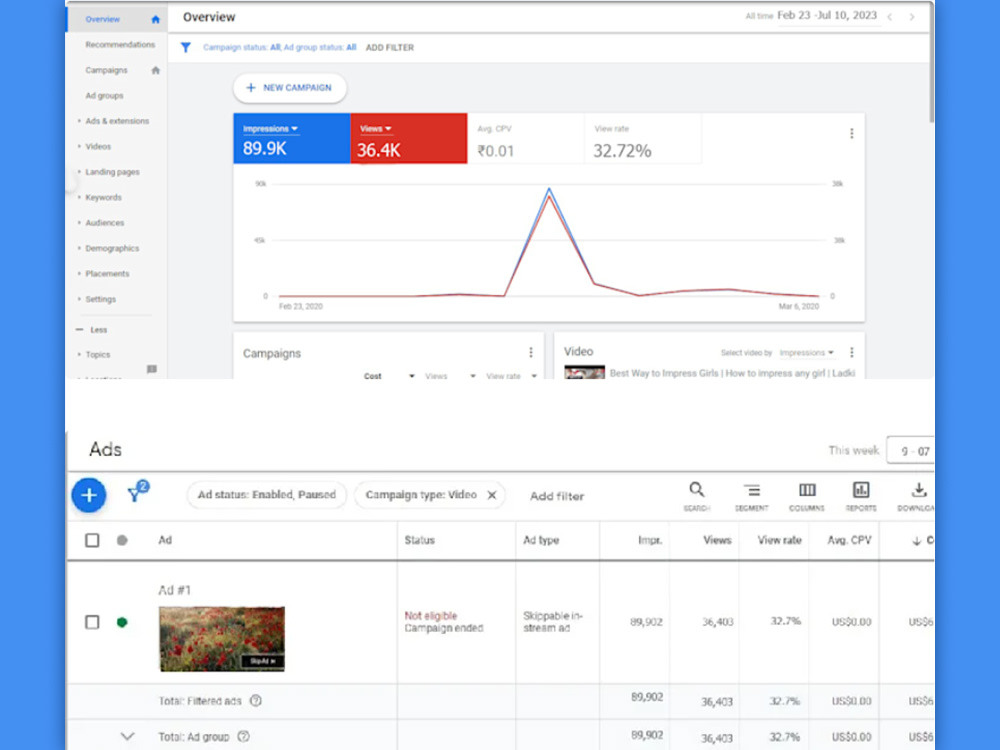The height and width of the screenshot is (750, 1000).
Task: Click the blue funnel filter icon in Overview
Action: (186, 47)
